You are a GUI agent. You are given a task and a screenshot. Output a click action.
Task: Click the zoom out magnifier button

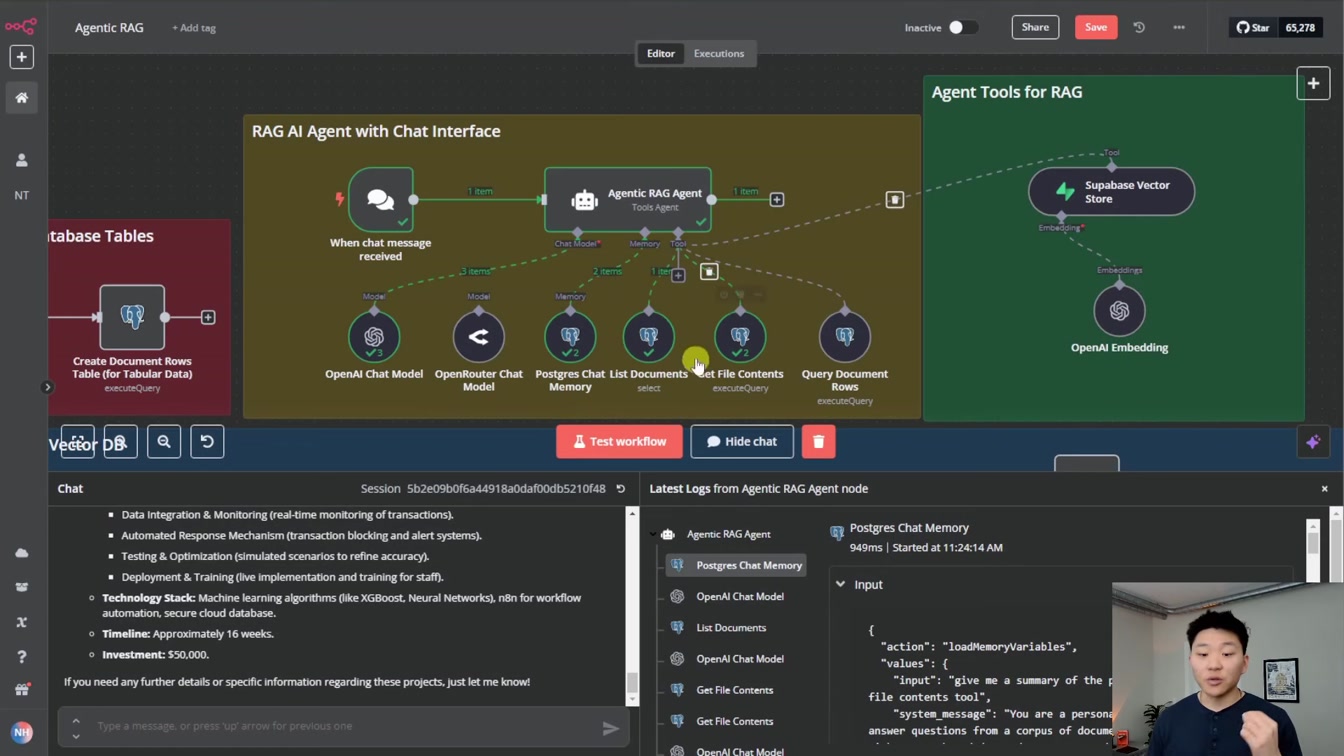pos(164,441)
